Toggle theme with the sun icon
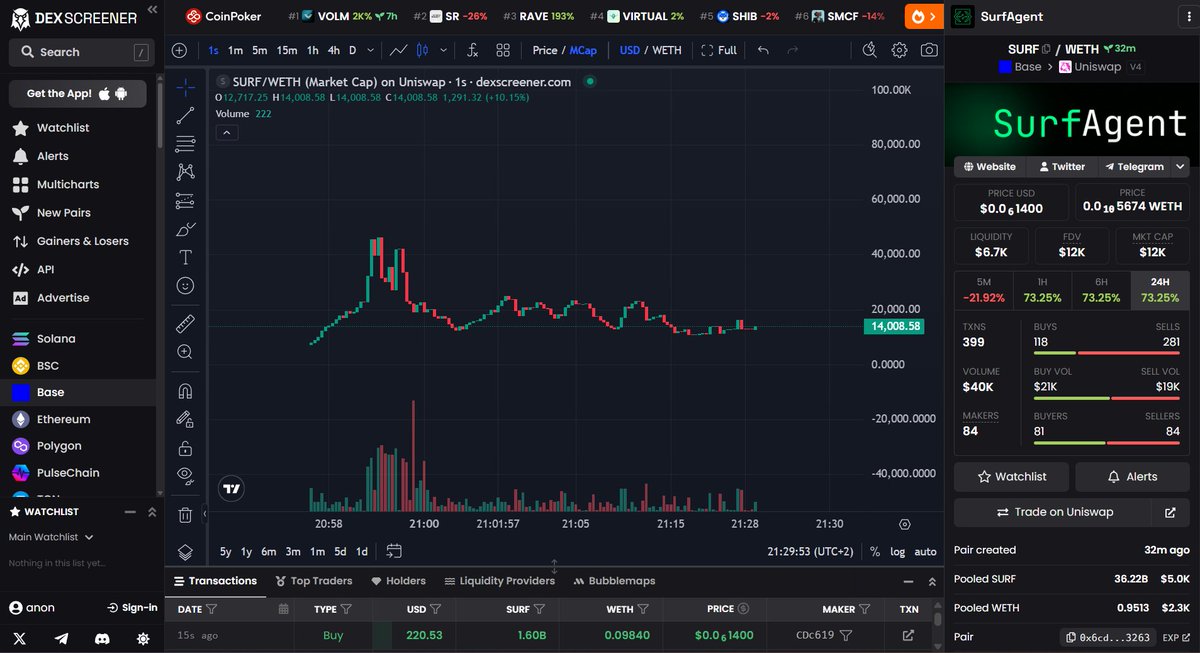The width and height of the screenshot is (1200, 653). [143, 638]
